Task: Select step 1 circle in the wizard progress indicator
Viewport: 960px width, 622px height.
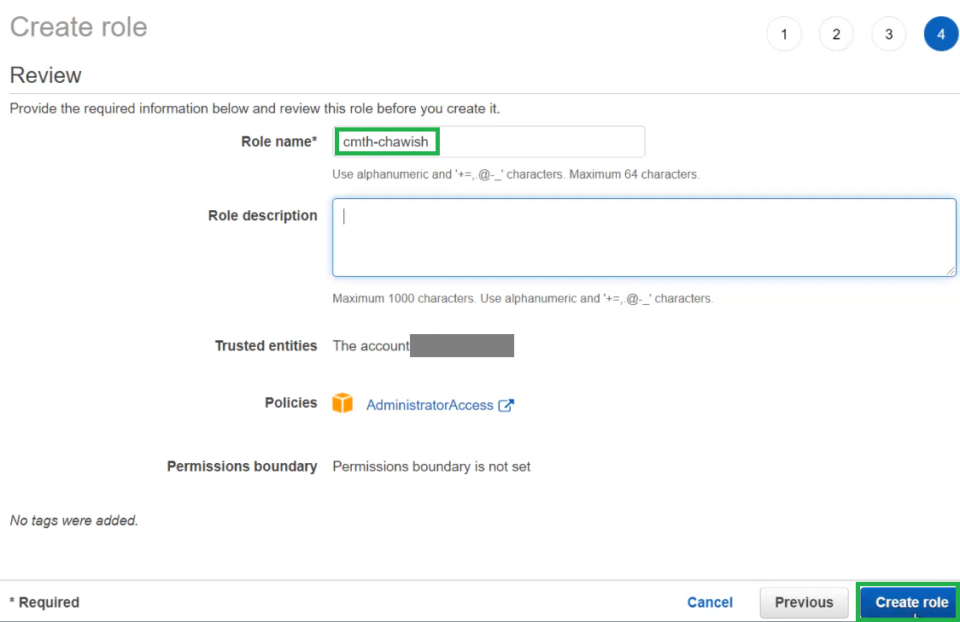Action: 784,33
